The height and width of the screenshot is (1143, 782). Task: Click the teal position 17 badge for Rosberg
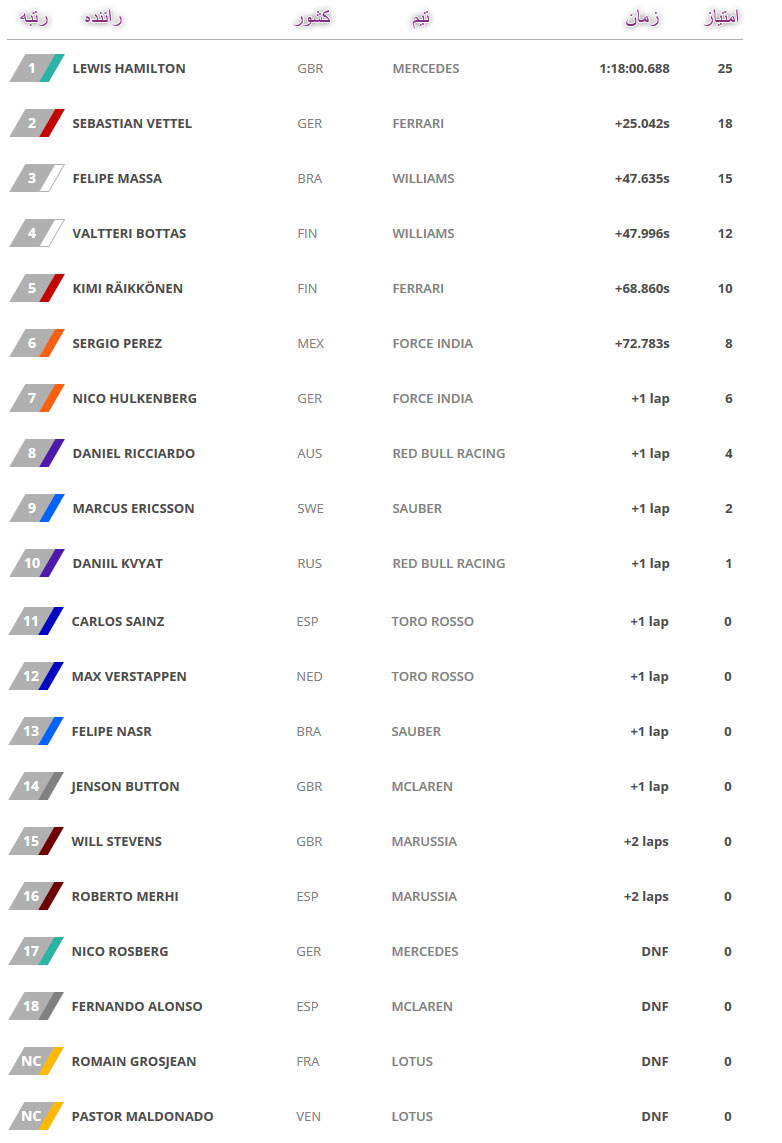pyautogui.click(x=36, y=951)
